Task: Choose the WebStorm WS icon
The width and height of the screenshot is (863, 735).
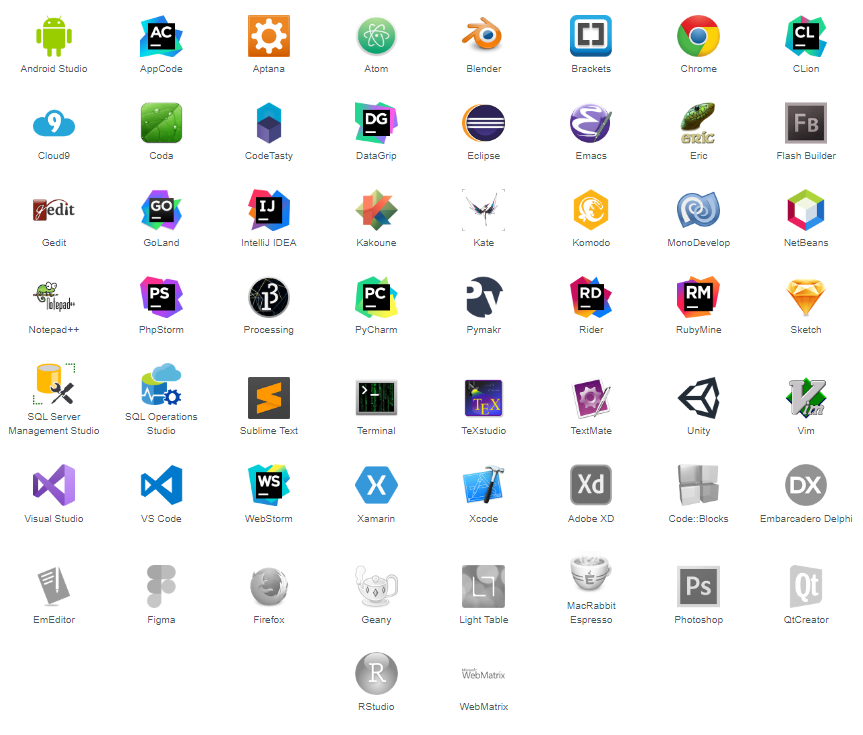Action: tap(269, 485)
